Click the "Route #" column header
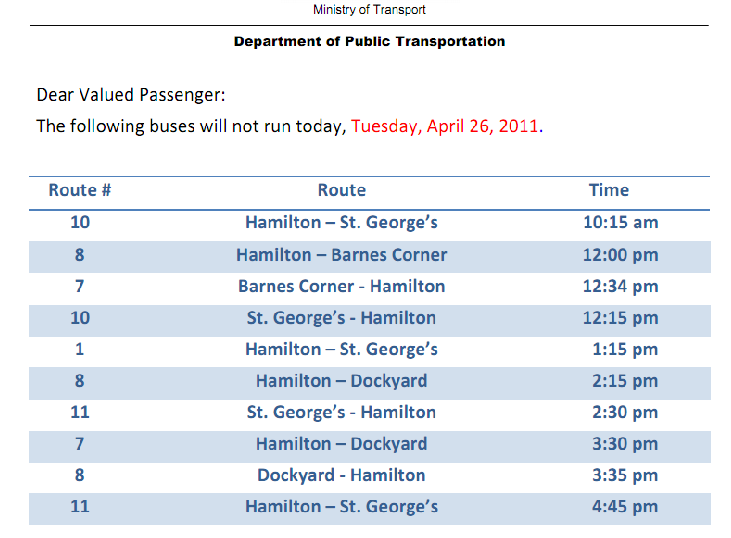The height and width of the screenshot is (538, 731). (x=79, y=190)
